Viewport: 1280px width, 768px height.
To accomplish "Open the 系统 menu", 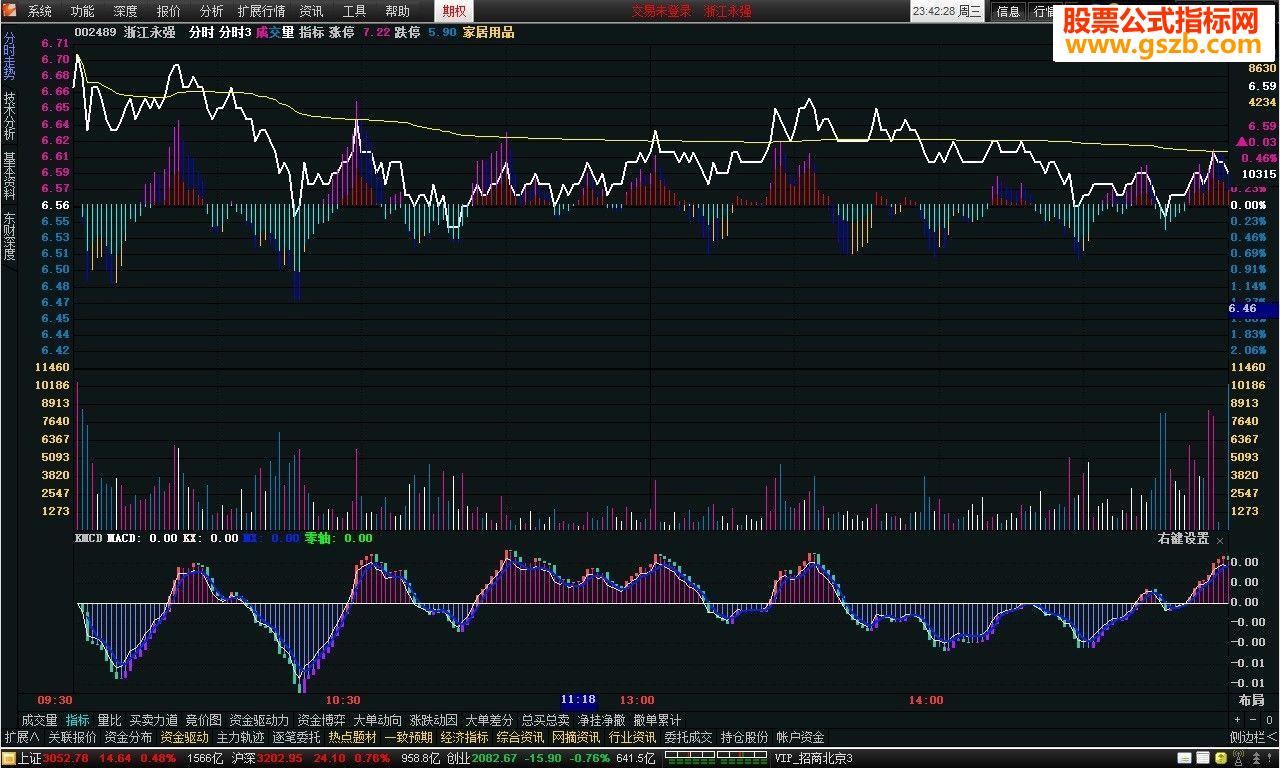I will [40, 11].
